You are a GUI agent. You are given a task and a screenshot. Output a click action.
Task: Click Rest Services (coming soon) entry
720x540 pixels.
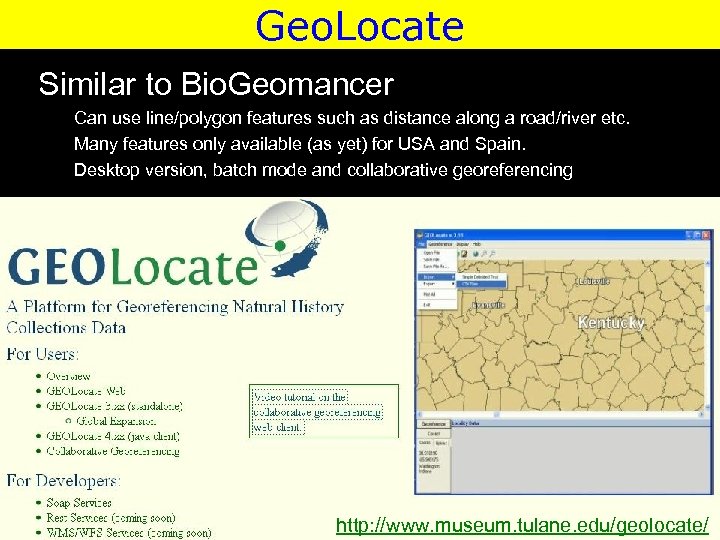[111, 518]
